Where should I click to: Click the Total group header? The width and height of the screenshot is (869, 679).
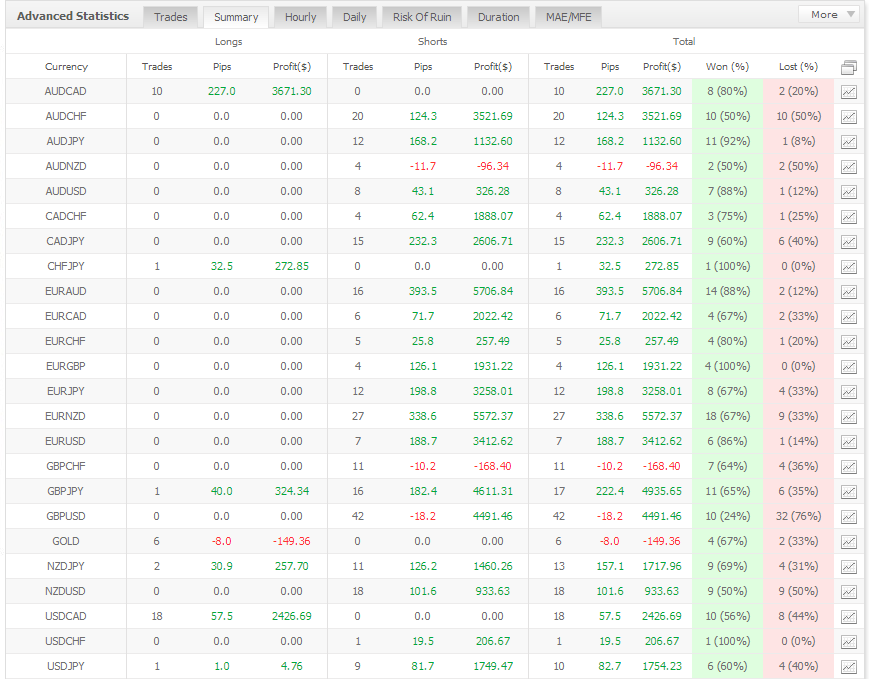click(684, 42)
